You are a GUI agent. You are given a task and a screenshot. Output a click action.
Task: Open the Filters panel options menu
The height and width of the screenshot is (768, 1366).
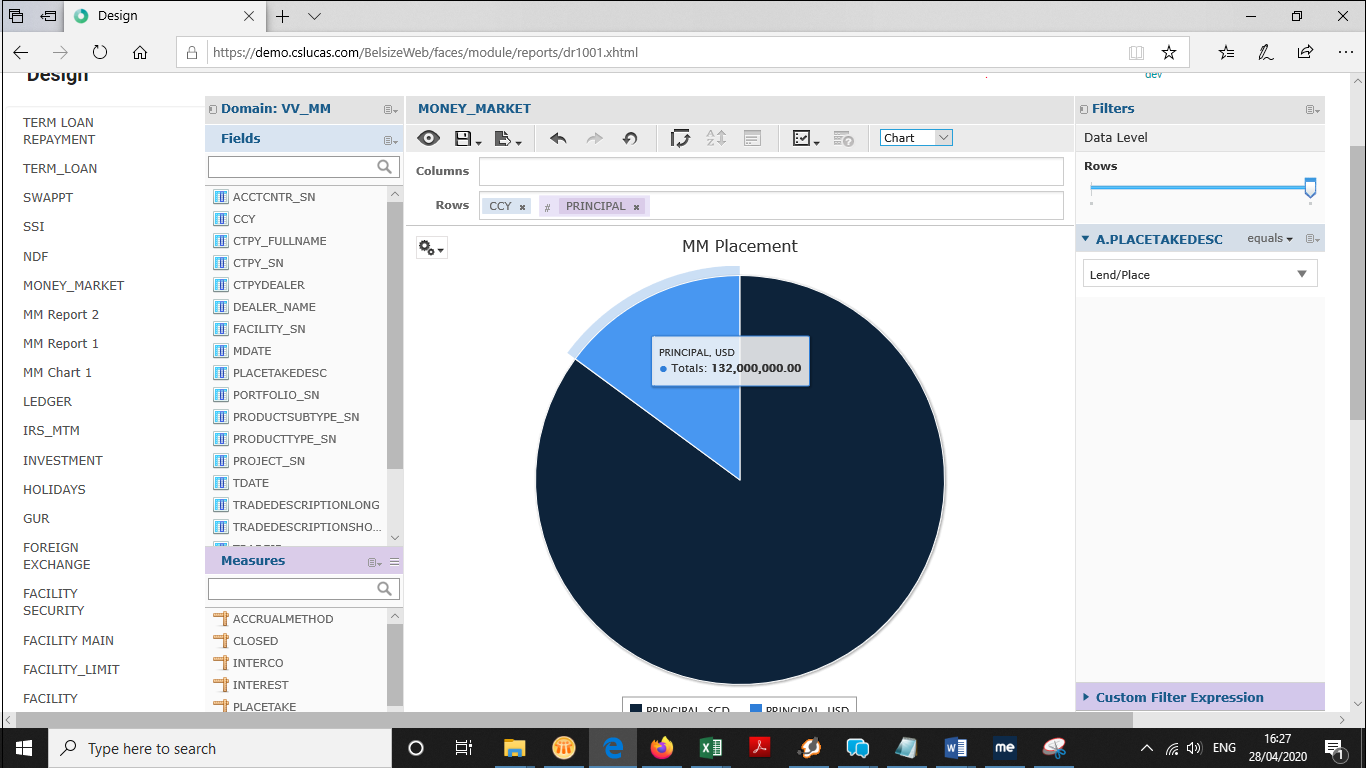[1312, 109]
